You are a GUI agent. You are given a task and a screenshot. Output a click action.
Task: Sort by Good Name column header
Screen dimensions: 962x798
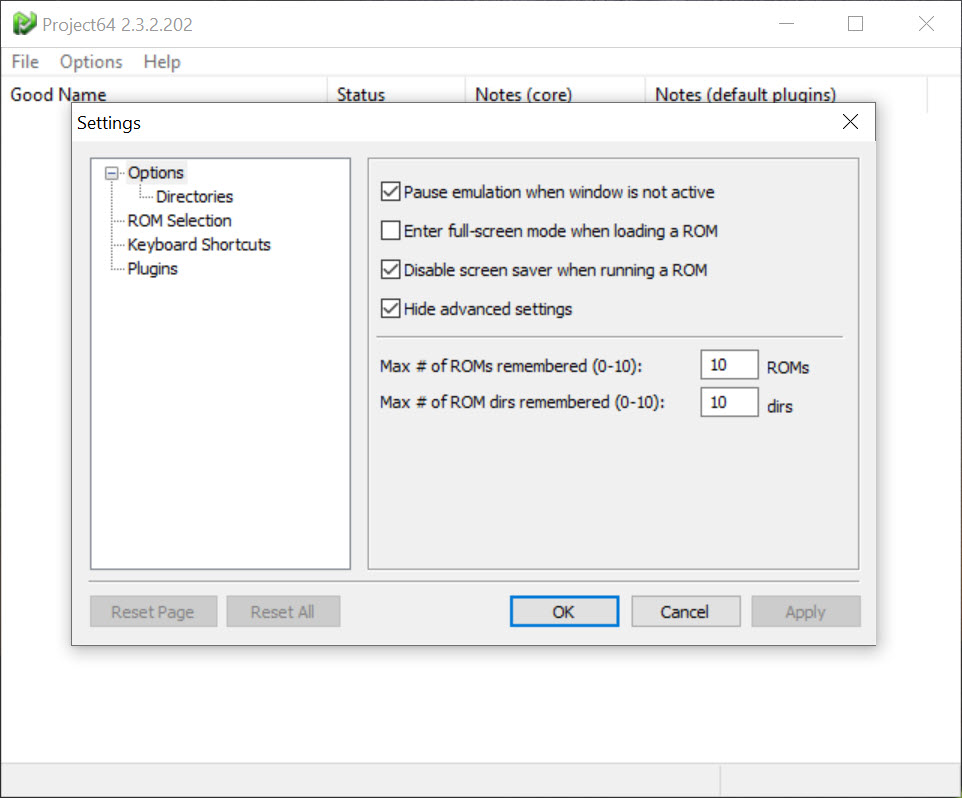(x=164, y=90)
